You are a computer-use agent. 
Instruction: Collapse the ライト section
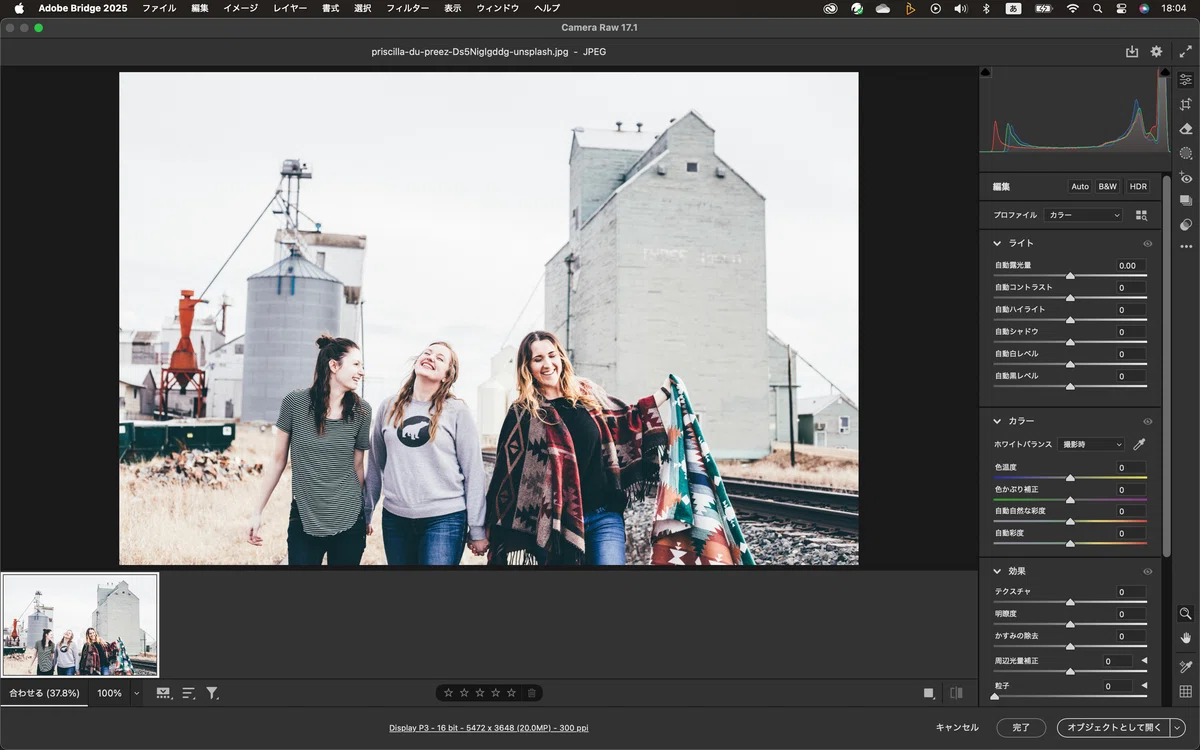click(x=997, y=243)
